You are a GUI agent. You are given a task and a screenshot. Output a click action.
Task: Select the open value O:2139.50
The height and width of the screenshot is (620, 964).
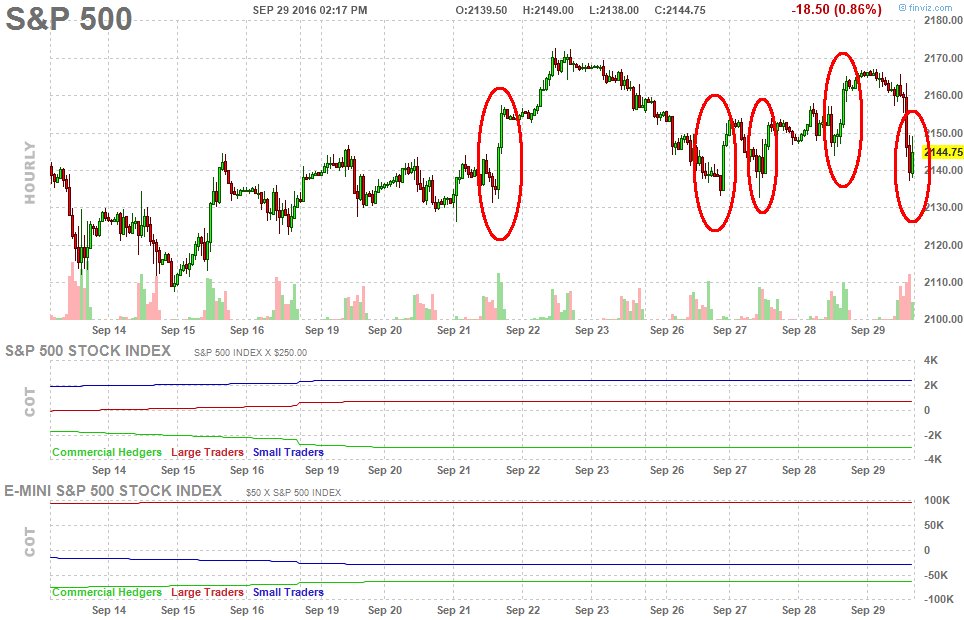[x=481, y=10]
